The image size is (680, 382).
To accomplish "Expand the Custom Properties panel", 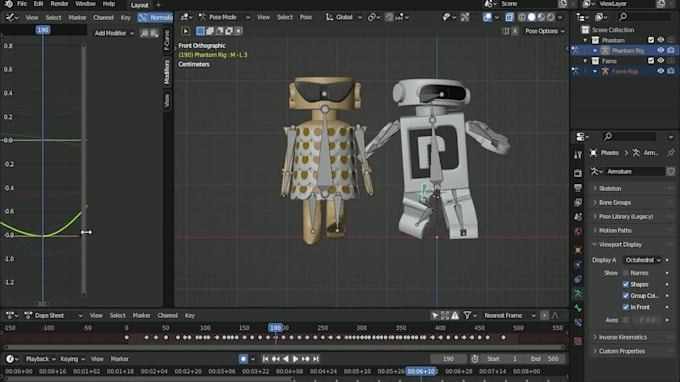I will 633,351.
